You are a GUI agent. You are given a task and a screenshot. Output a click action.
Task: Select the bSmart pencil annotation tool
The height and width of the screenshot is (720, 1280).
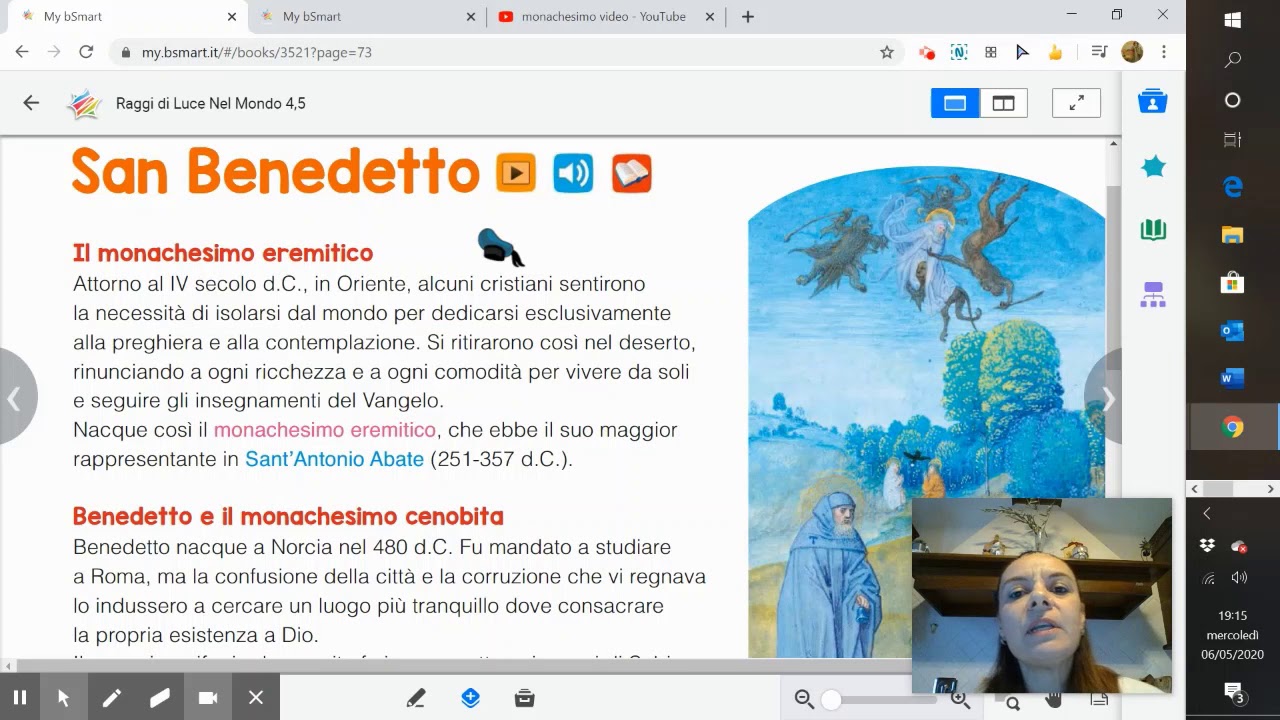[416, 698]
